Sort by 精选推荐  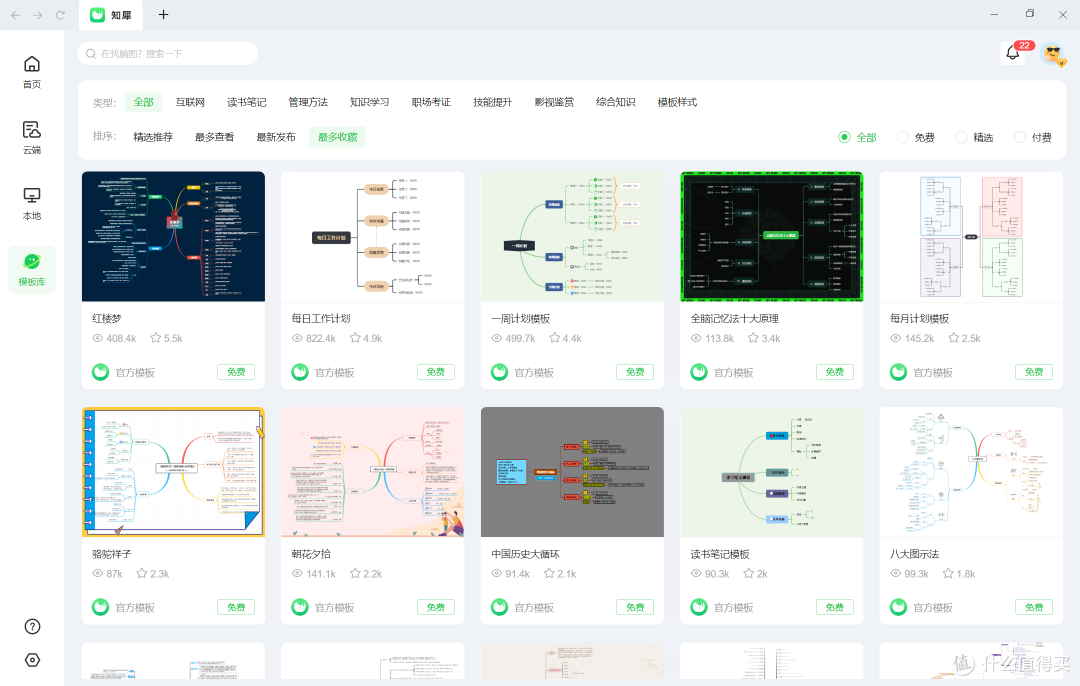point(153,137)
